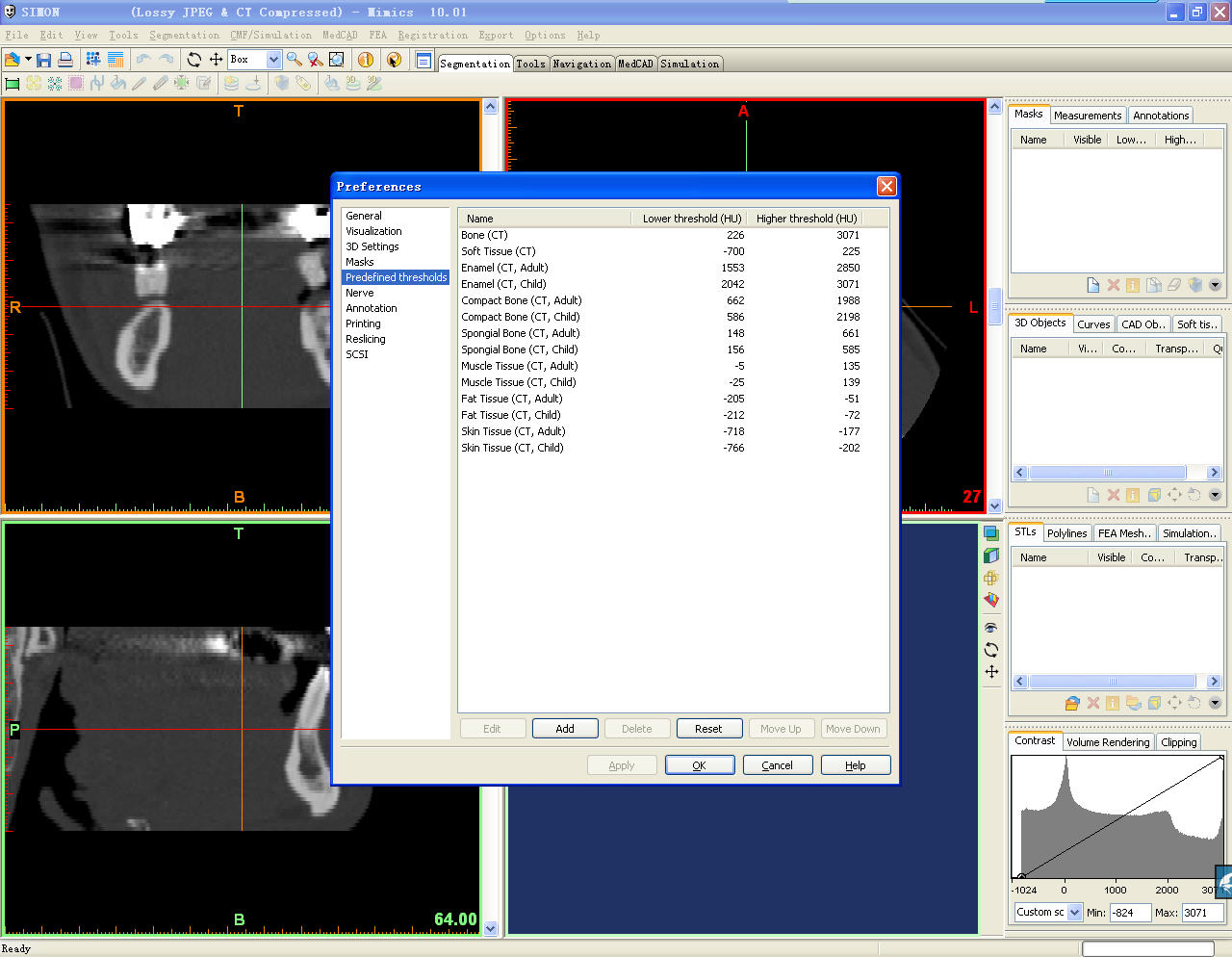Select Nerve in the Preferences list
The width and height of the screenshot is (1232, 957).
point(360,293)
